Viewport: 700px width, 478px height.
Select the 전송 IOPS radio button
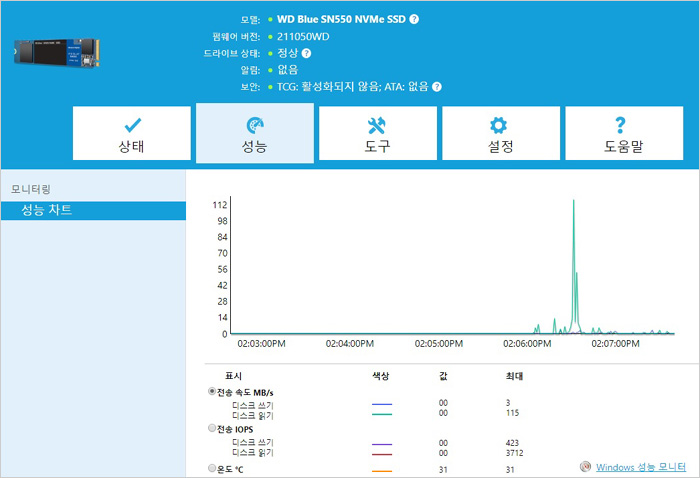[x=212, y=428]
